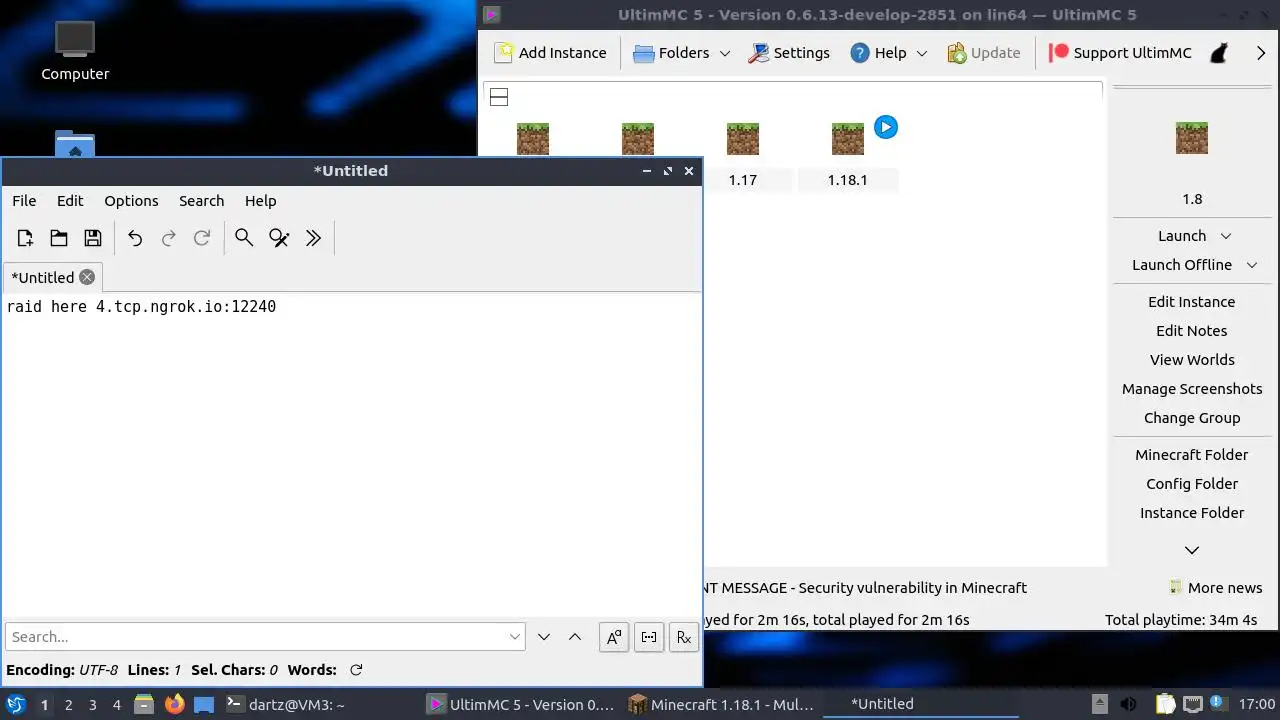Open Find via magnifier toolbar icon
The height and width of the screenshot is (720, 1280).
tap(244, 238)
